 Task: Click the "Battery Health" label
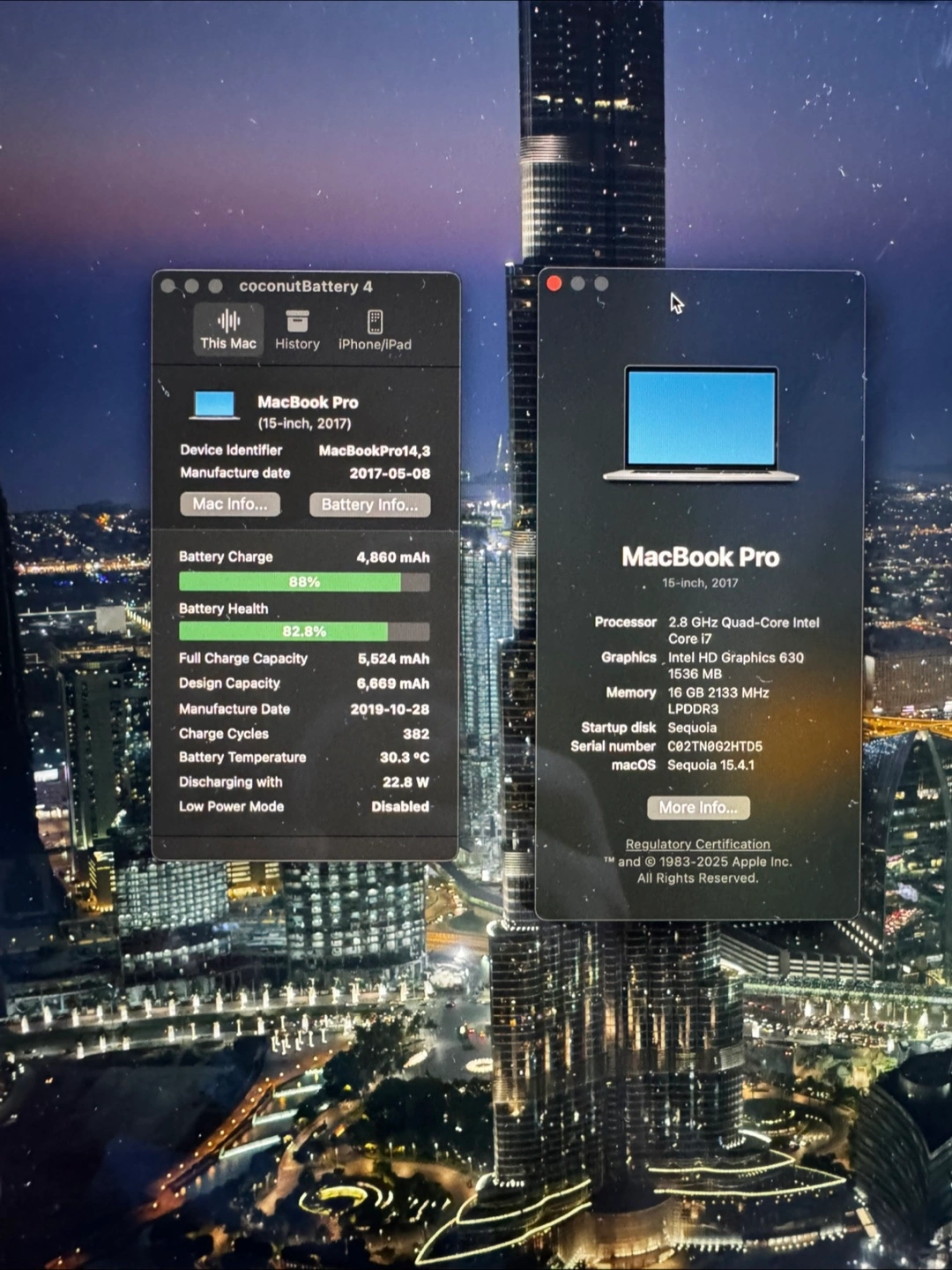point(223,609)
